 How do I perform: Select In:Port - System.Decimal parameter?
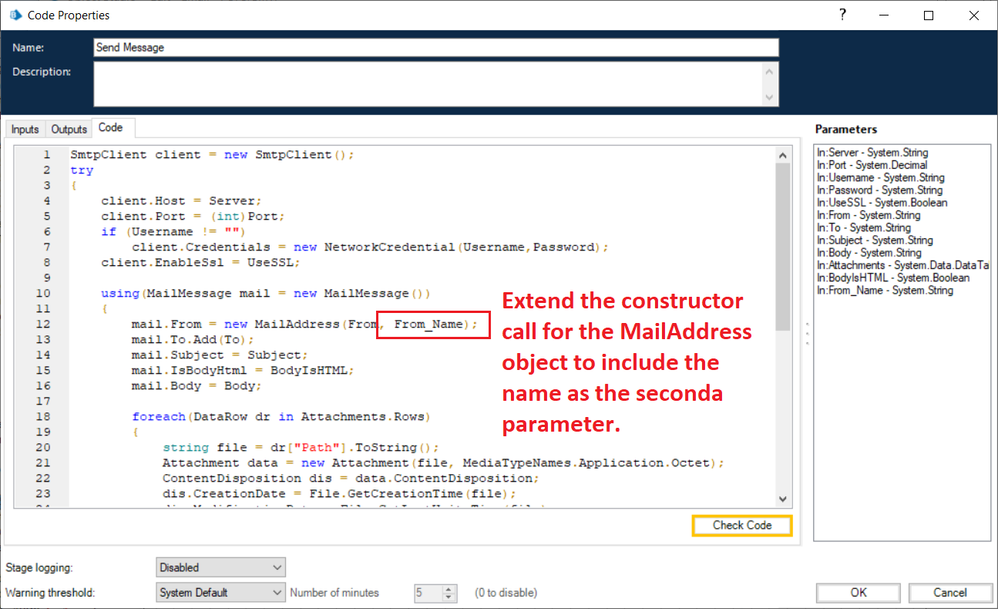(872, 165)
